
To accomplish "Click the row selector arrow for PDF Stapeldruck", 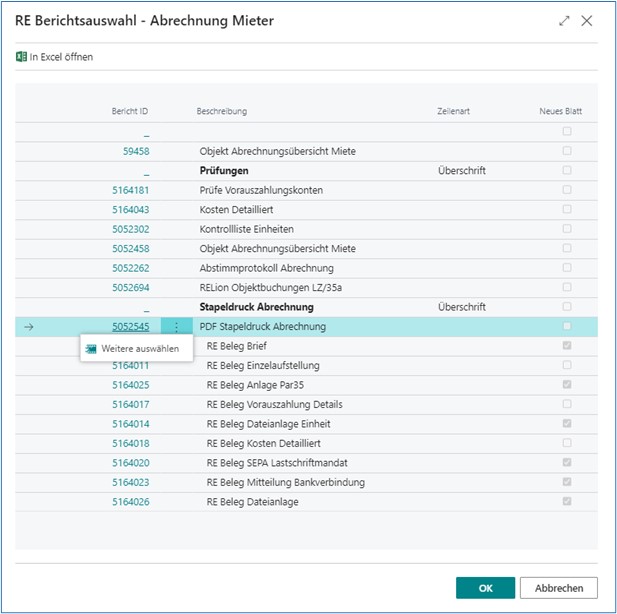I will coord(28,327).
